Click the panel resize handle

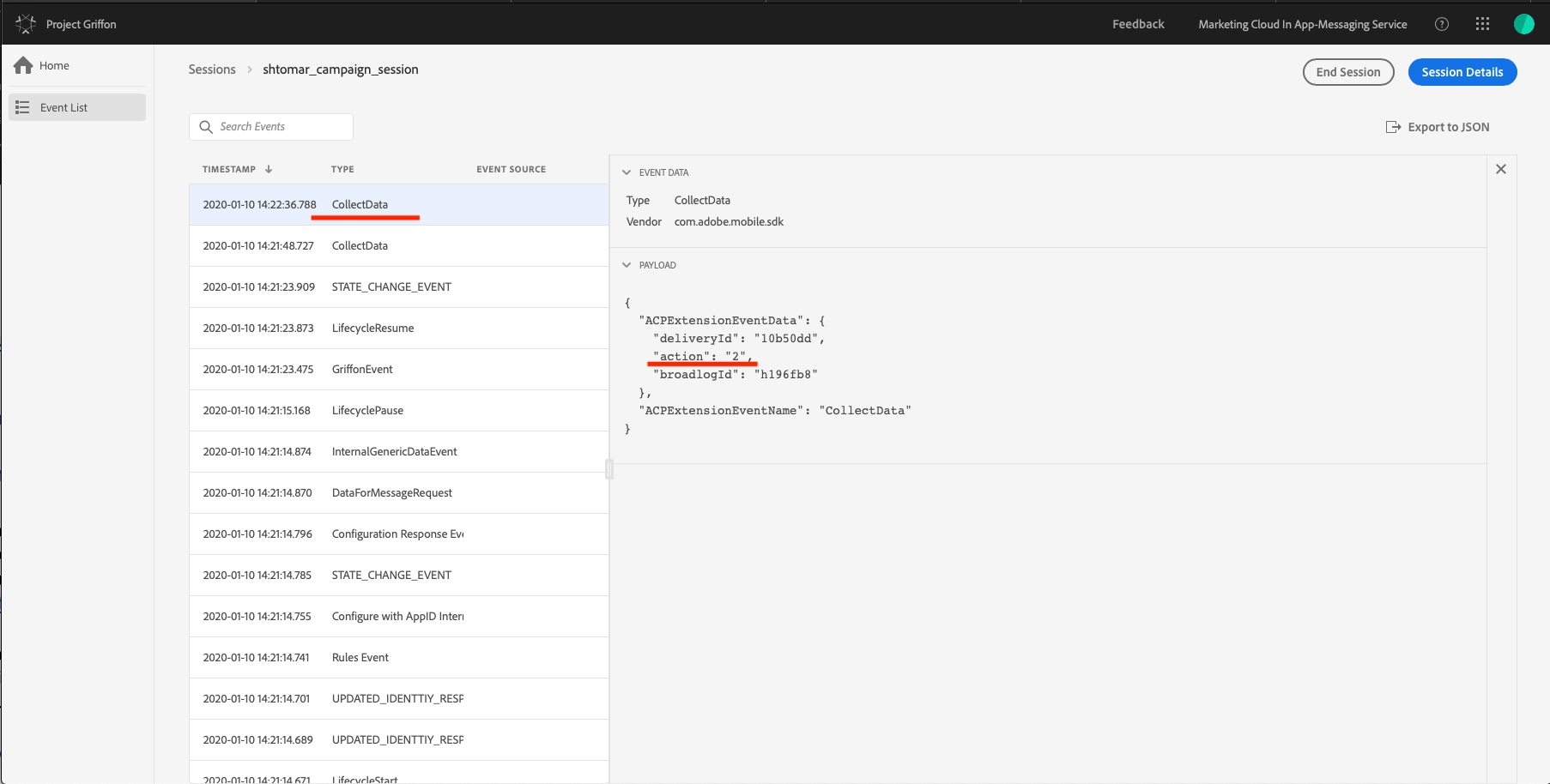pyautogui.click(x=609, y=469)
